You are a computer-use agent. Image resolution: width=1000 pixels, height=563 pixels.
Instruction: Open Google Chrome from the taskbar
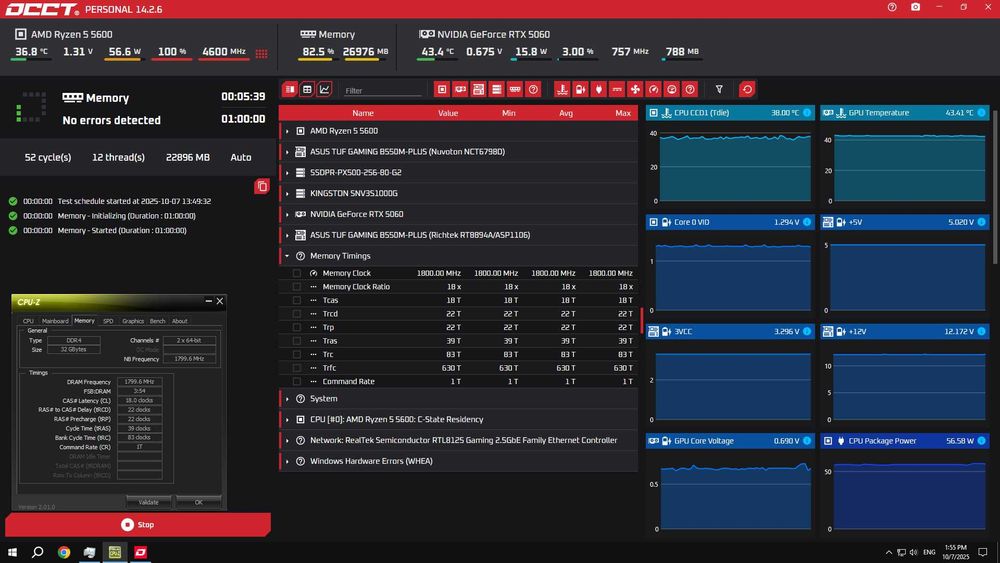(64, 552)
